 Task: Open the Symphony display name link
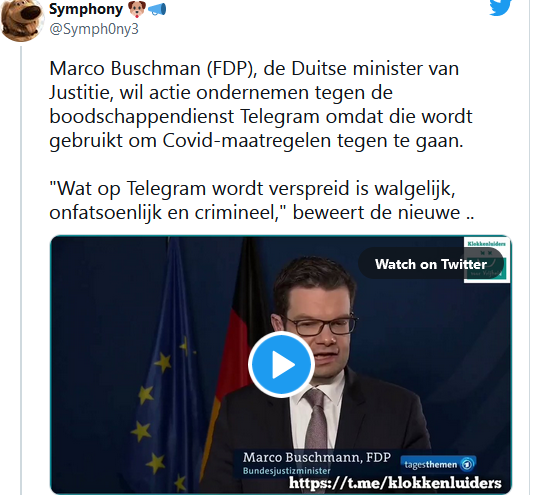86,9
